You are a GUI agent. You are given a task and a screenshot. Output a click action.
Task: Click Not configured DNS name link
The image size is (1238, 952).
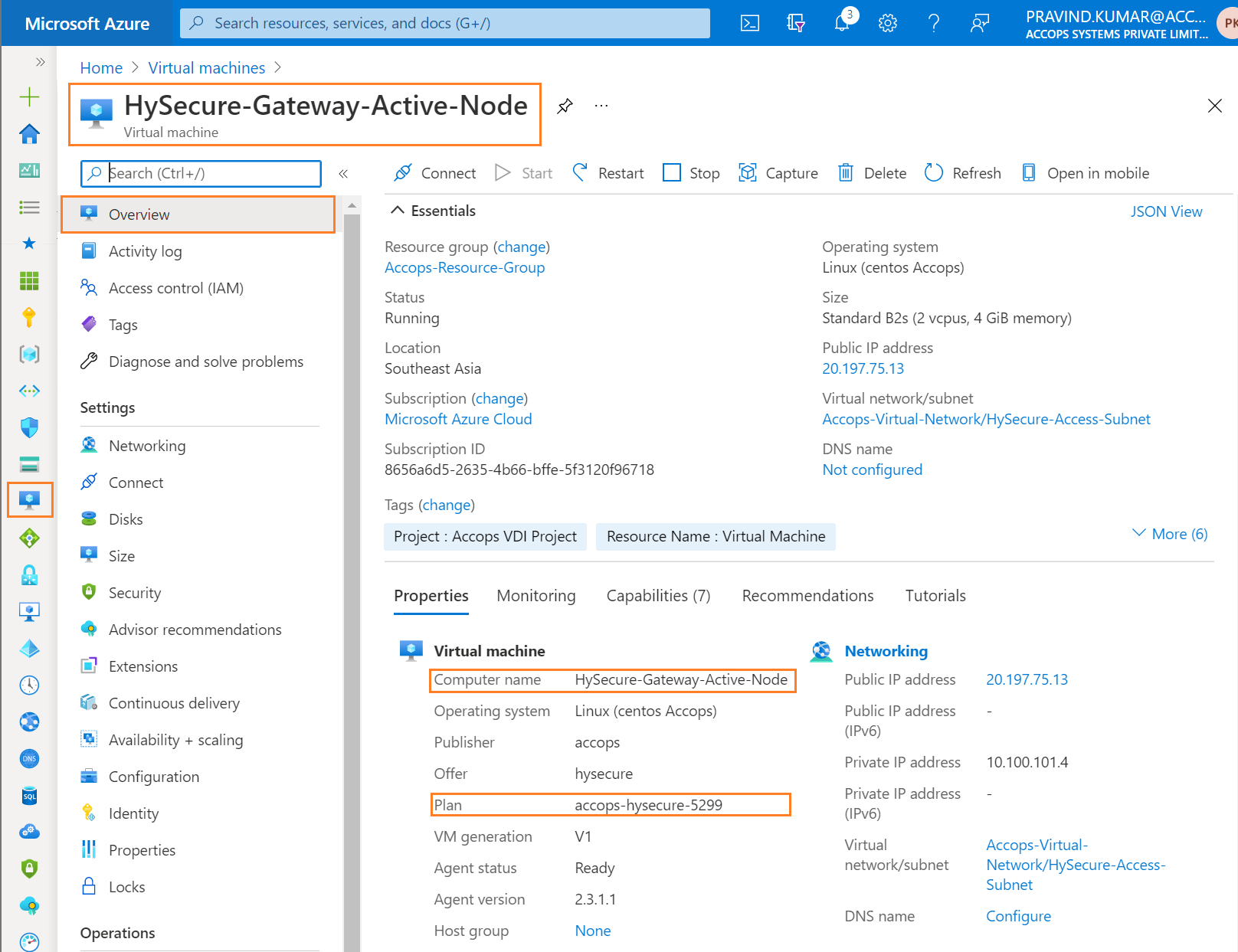(x=872, y=469)
